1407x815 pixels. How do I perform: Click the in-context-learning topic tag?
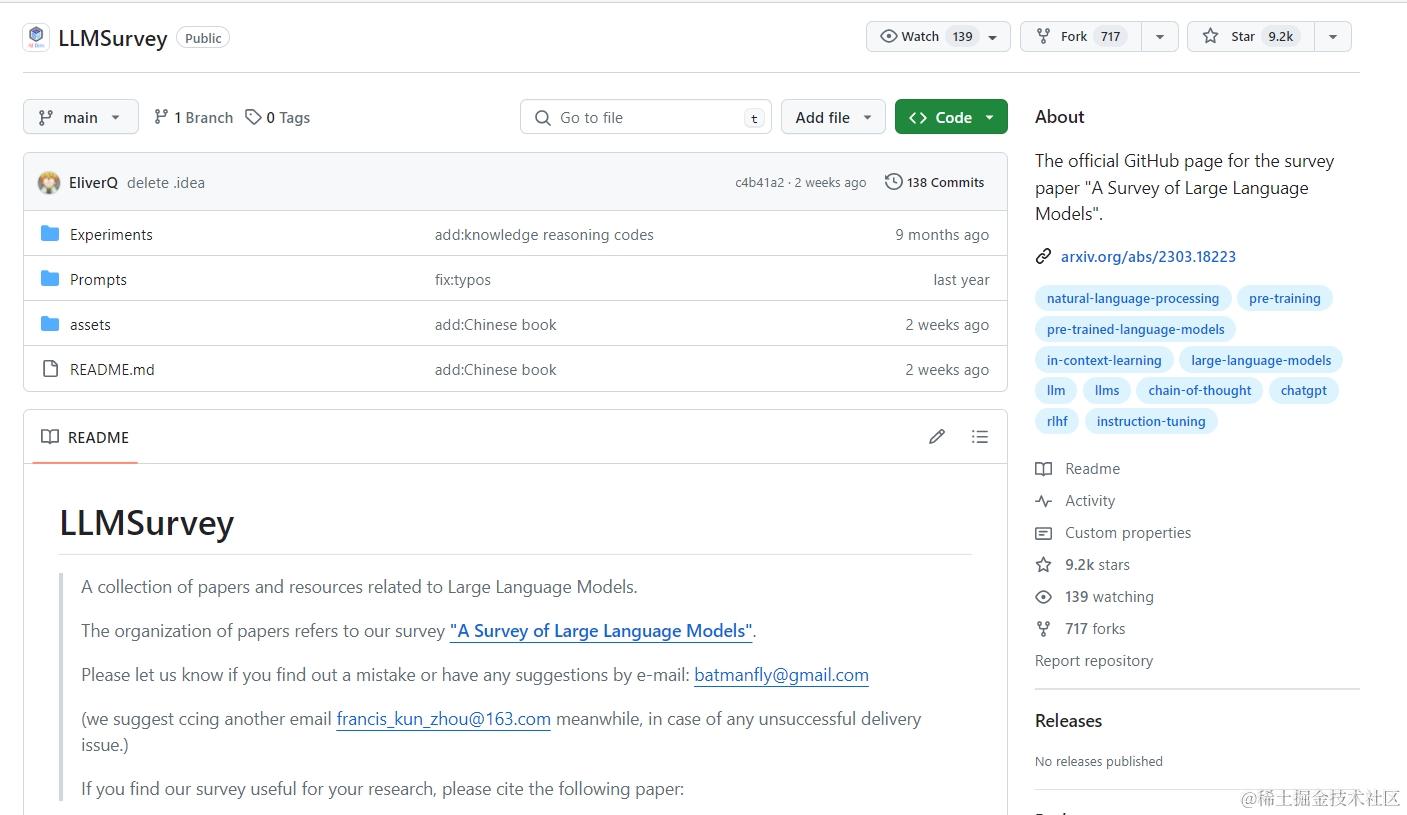[1104, 360]
